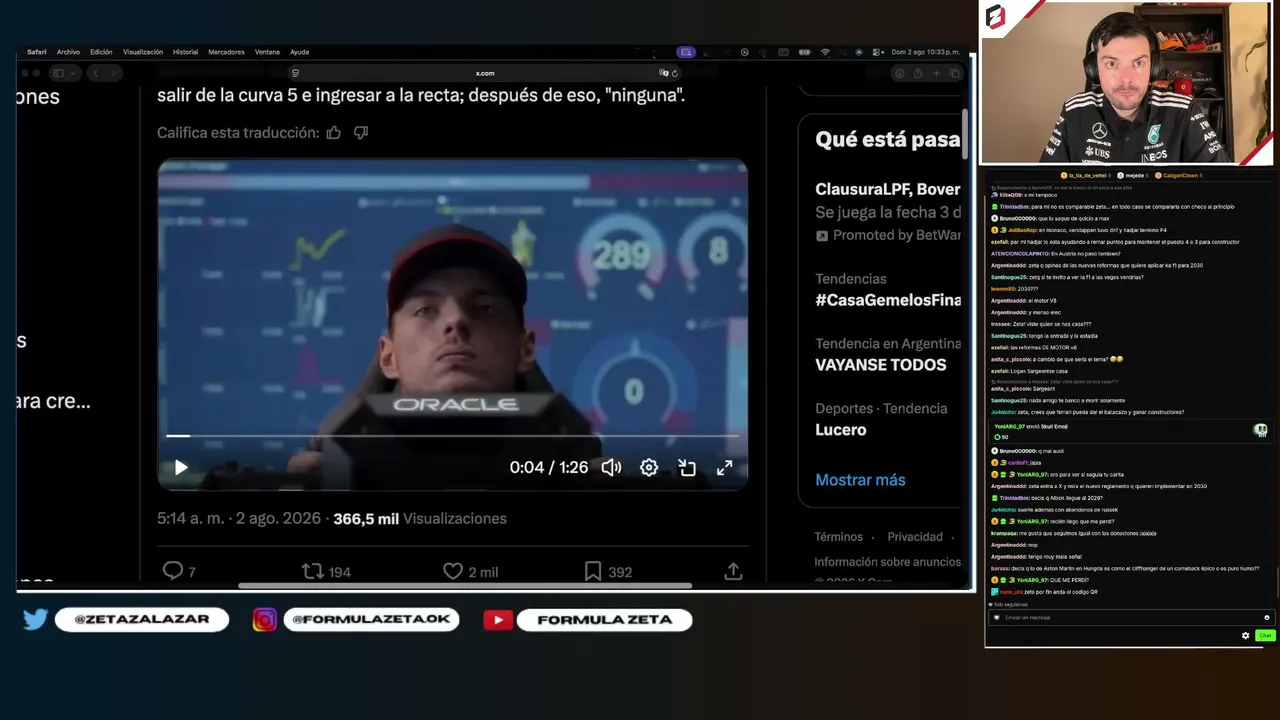Mute the video with the speaker icon

611,467
